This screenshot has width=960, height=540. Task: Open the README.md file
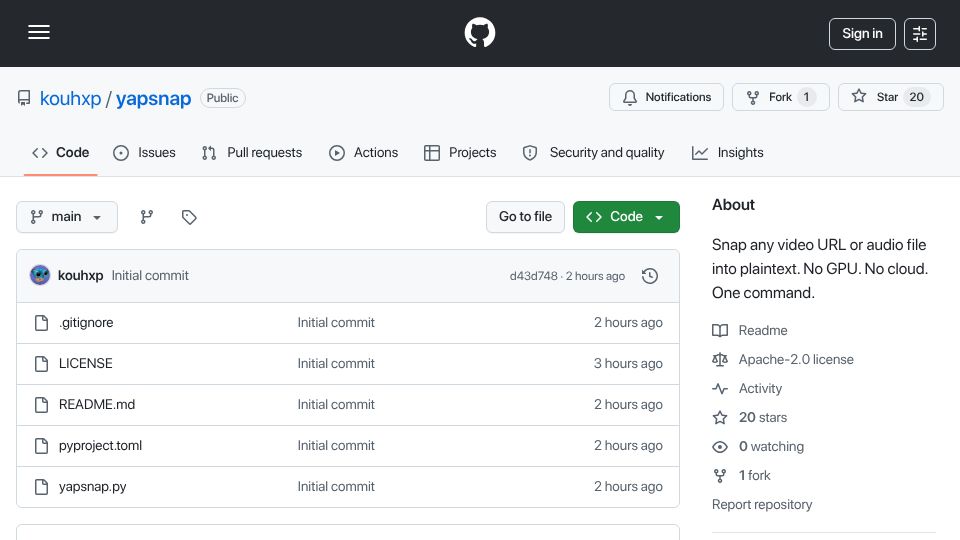point(97,405)
